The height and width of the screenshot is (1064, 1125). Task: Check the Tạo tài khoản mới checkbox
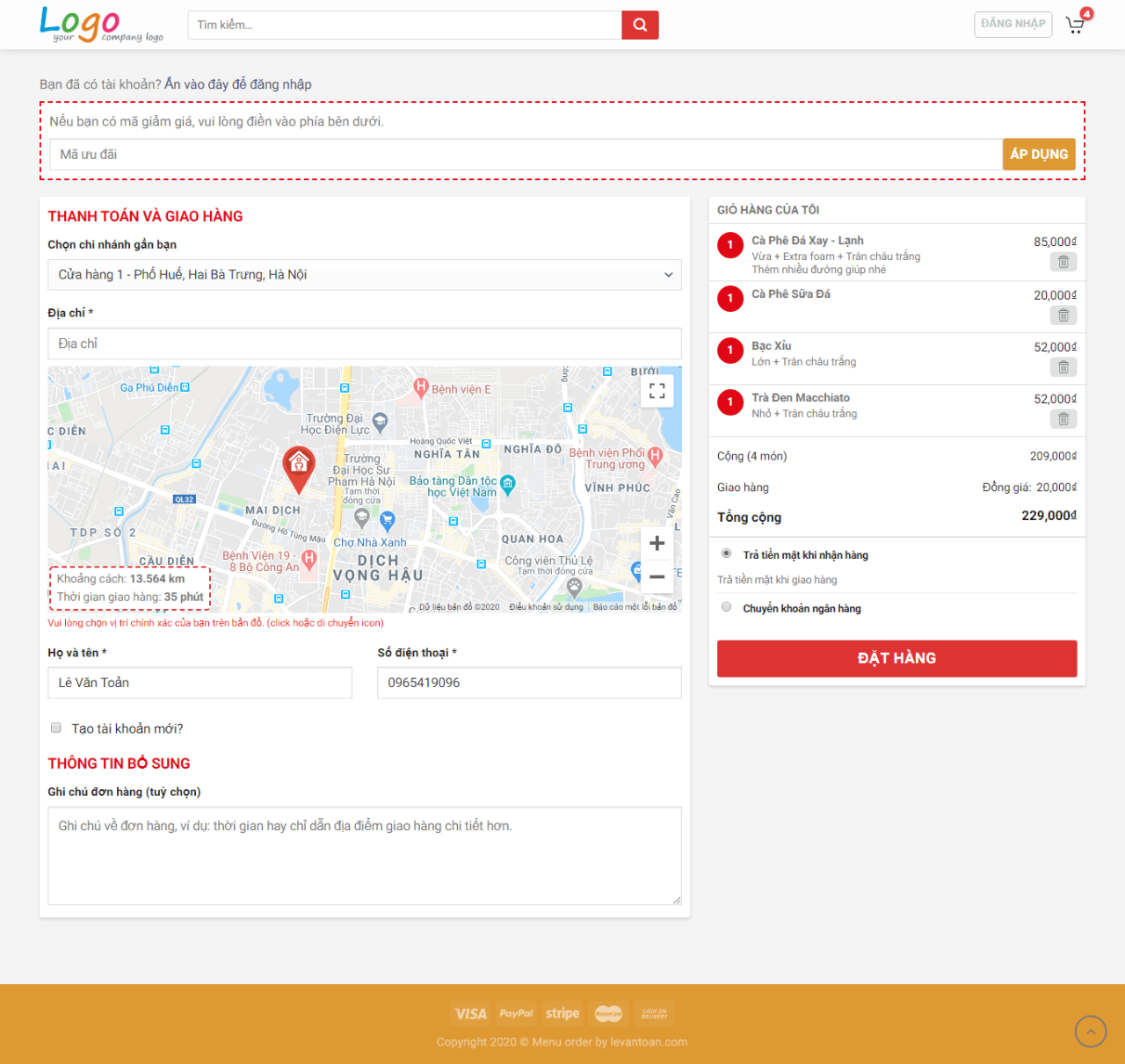click(55, 727)
